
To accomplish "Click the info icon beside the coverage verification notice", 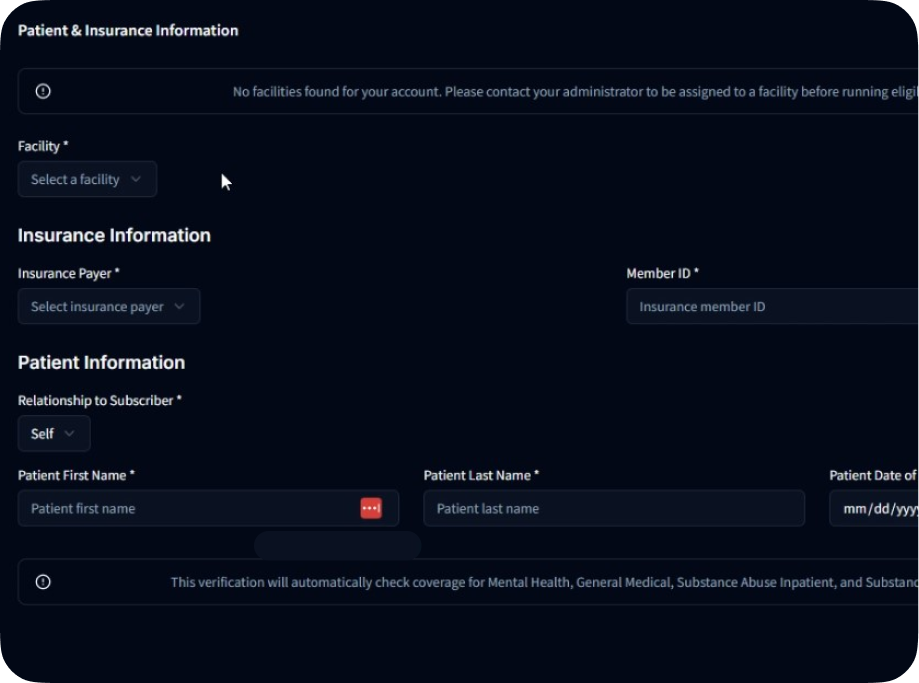I will click(42, 581).
